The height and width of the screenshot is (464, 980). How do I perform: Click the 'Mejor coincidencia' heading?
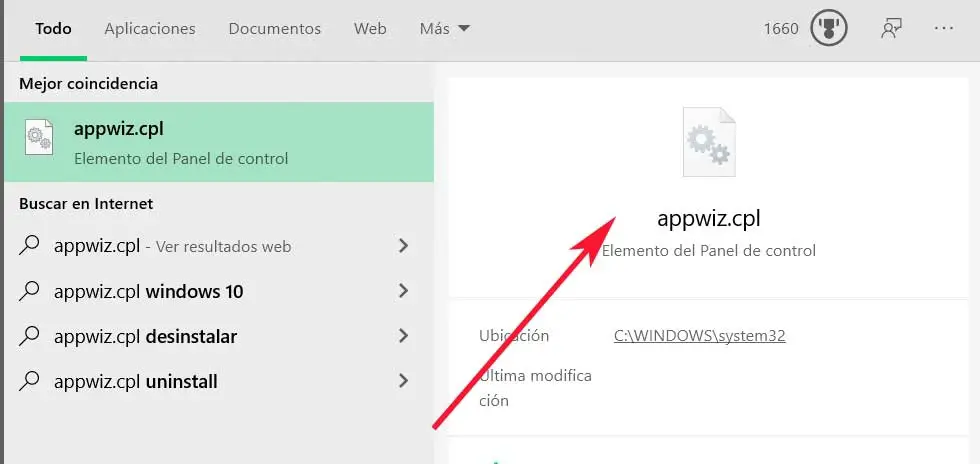tap(88, 83)
